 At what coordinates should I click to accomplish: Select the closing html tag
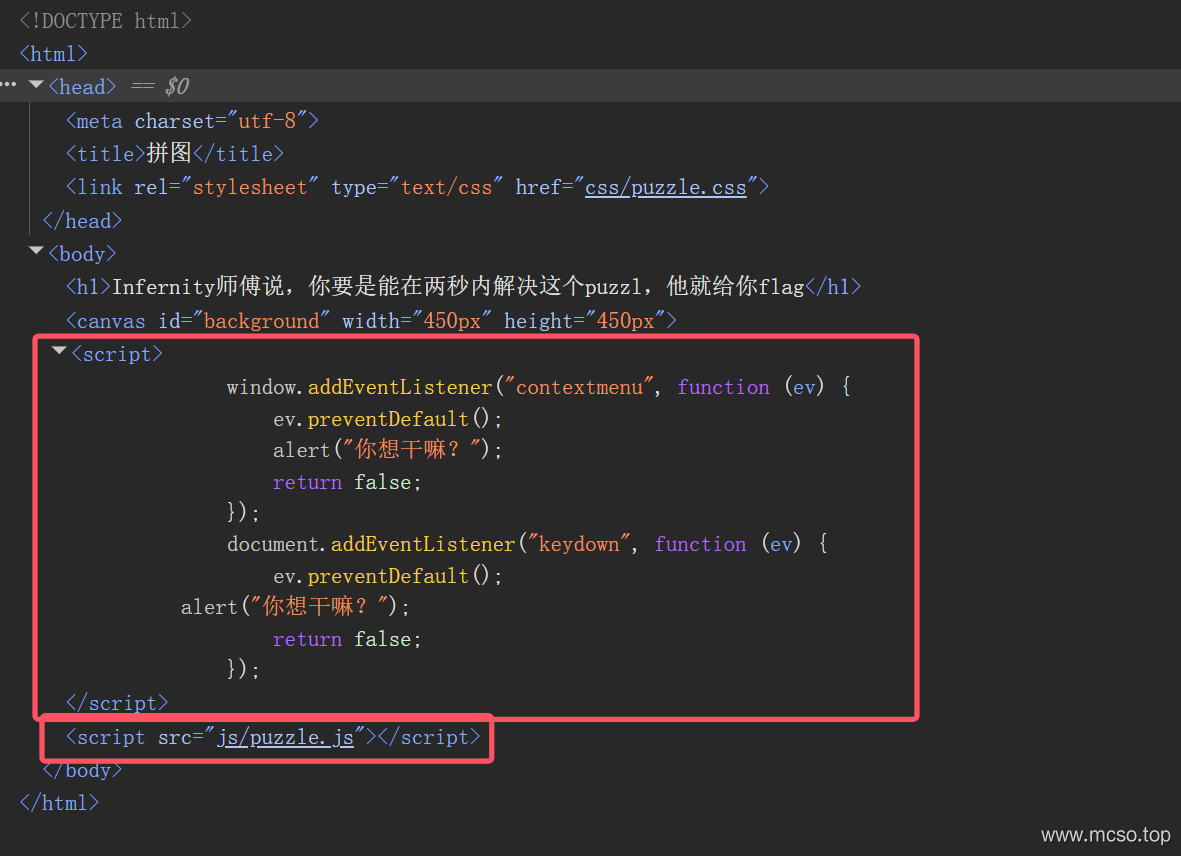click(x=60, y=803)
